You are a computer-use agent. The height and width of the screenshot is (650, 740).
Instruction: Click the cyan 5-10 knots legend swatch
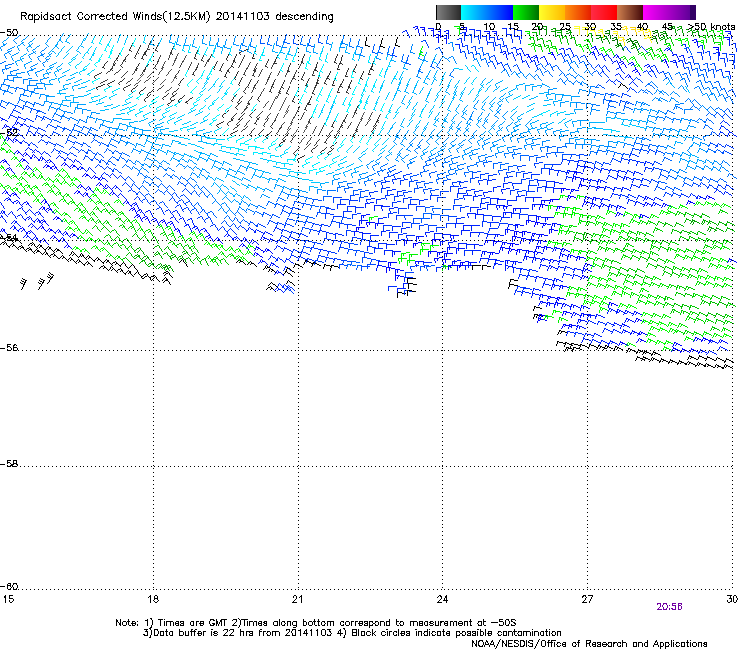pyautogui.click(x=474, y=12)
